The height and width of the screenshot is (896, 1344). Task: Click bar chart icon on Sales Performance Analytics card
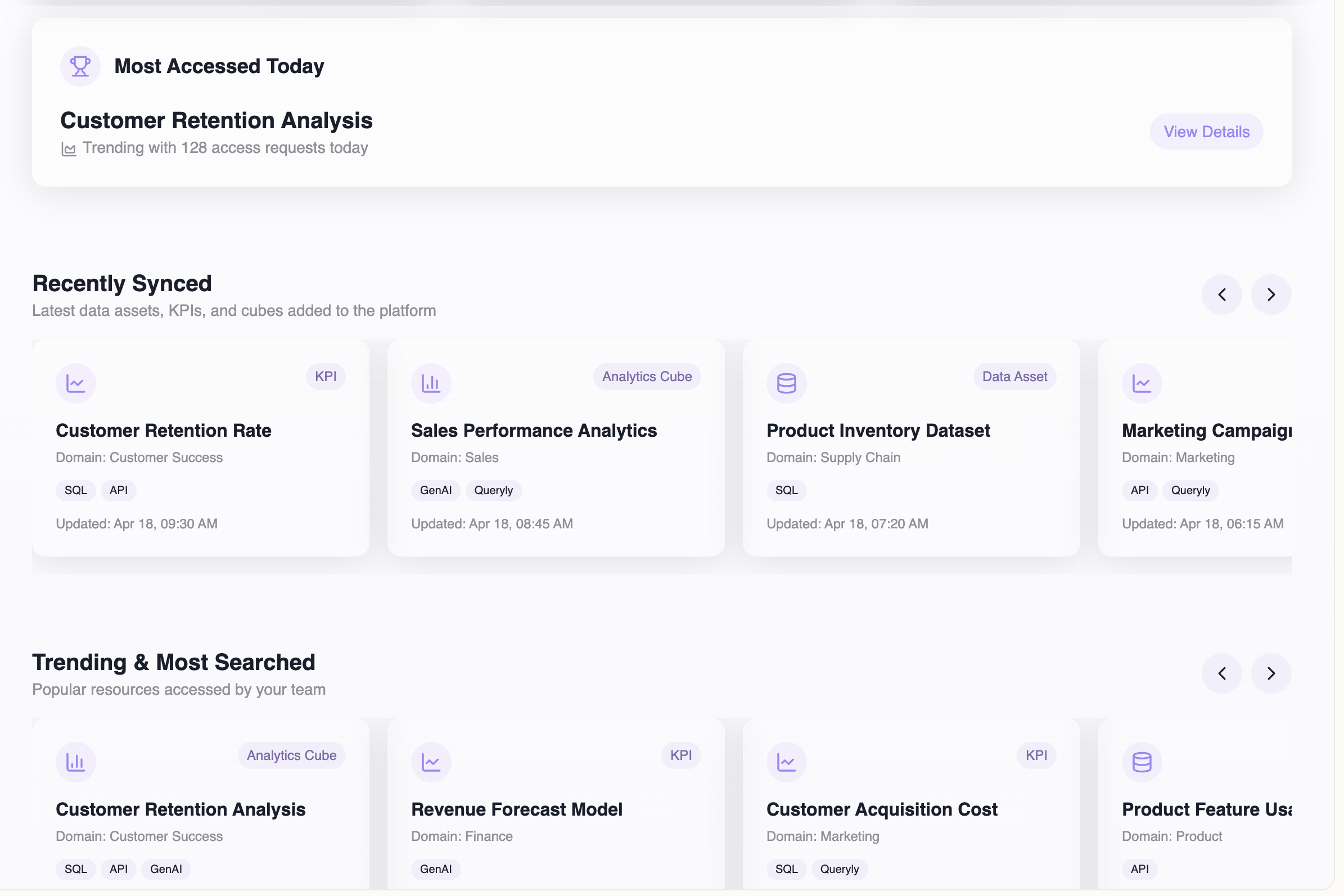[431, 383]
